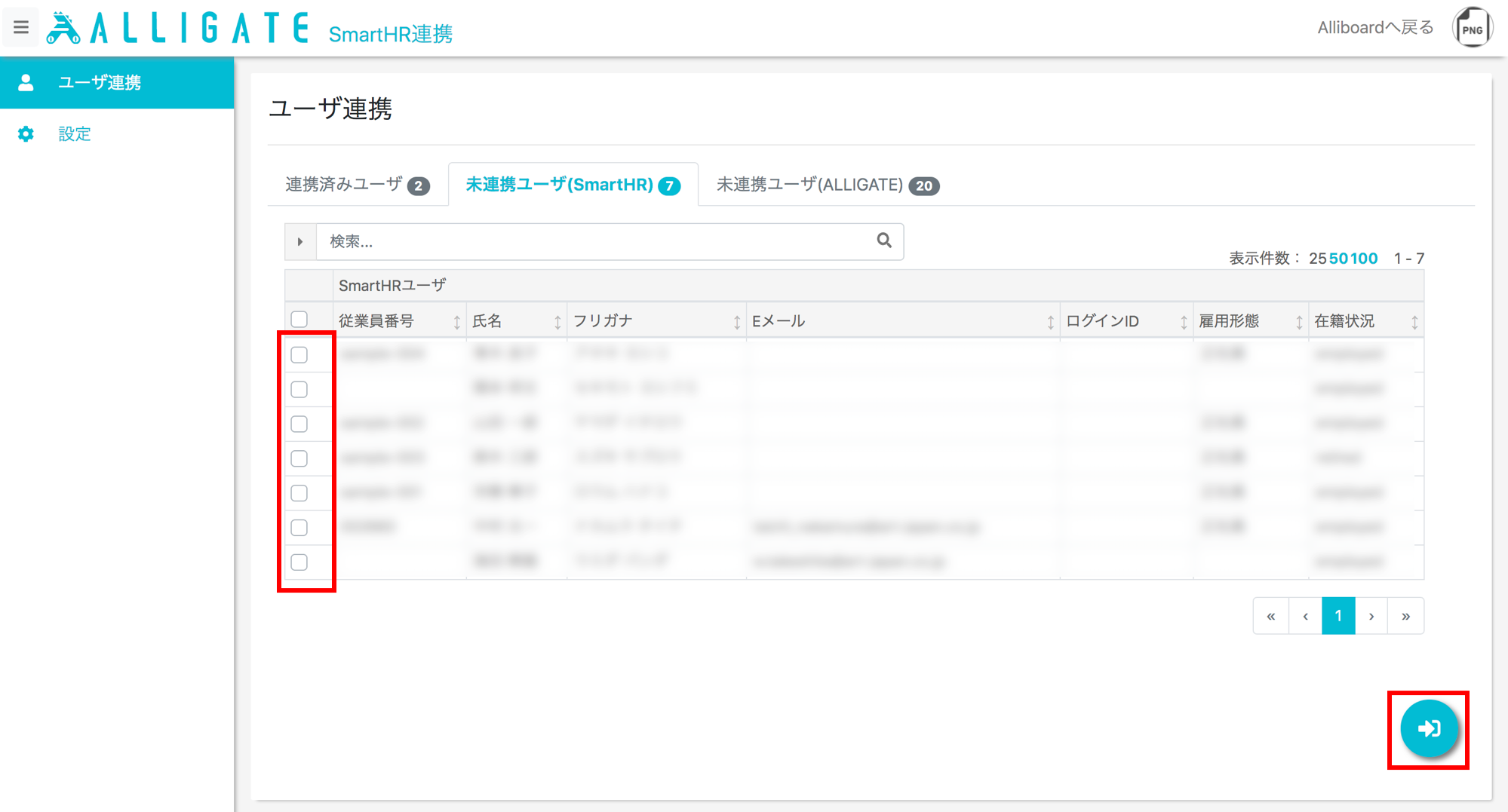Click the ユーザ連携 person icon in sidebar
The height and width of the screenshot is (812, 1508).
[x=26, y=82]
